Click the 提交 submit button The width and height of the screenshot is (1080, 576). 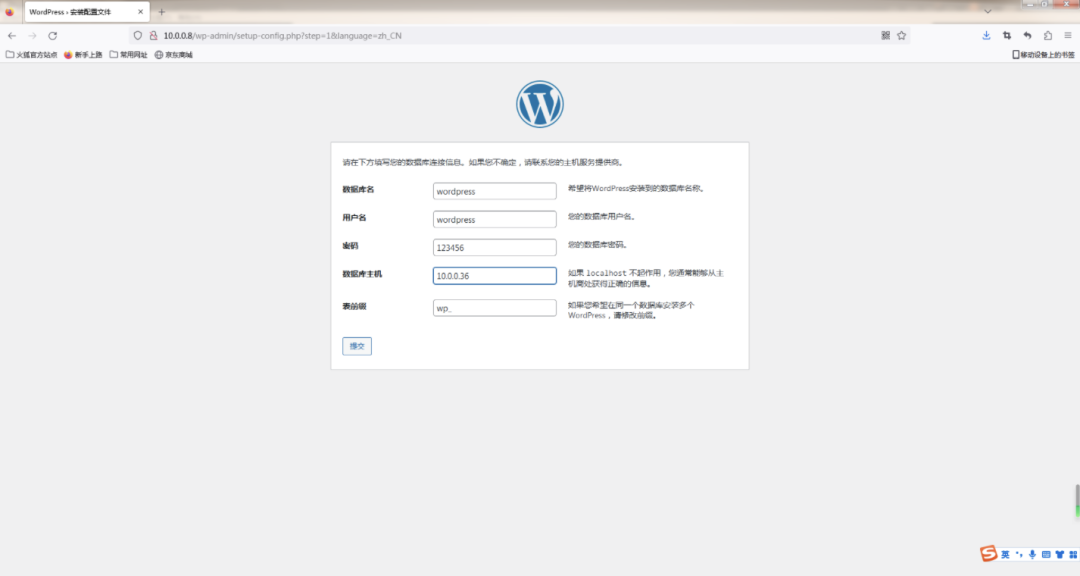click(x=357, y=346)
